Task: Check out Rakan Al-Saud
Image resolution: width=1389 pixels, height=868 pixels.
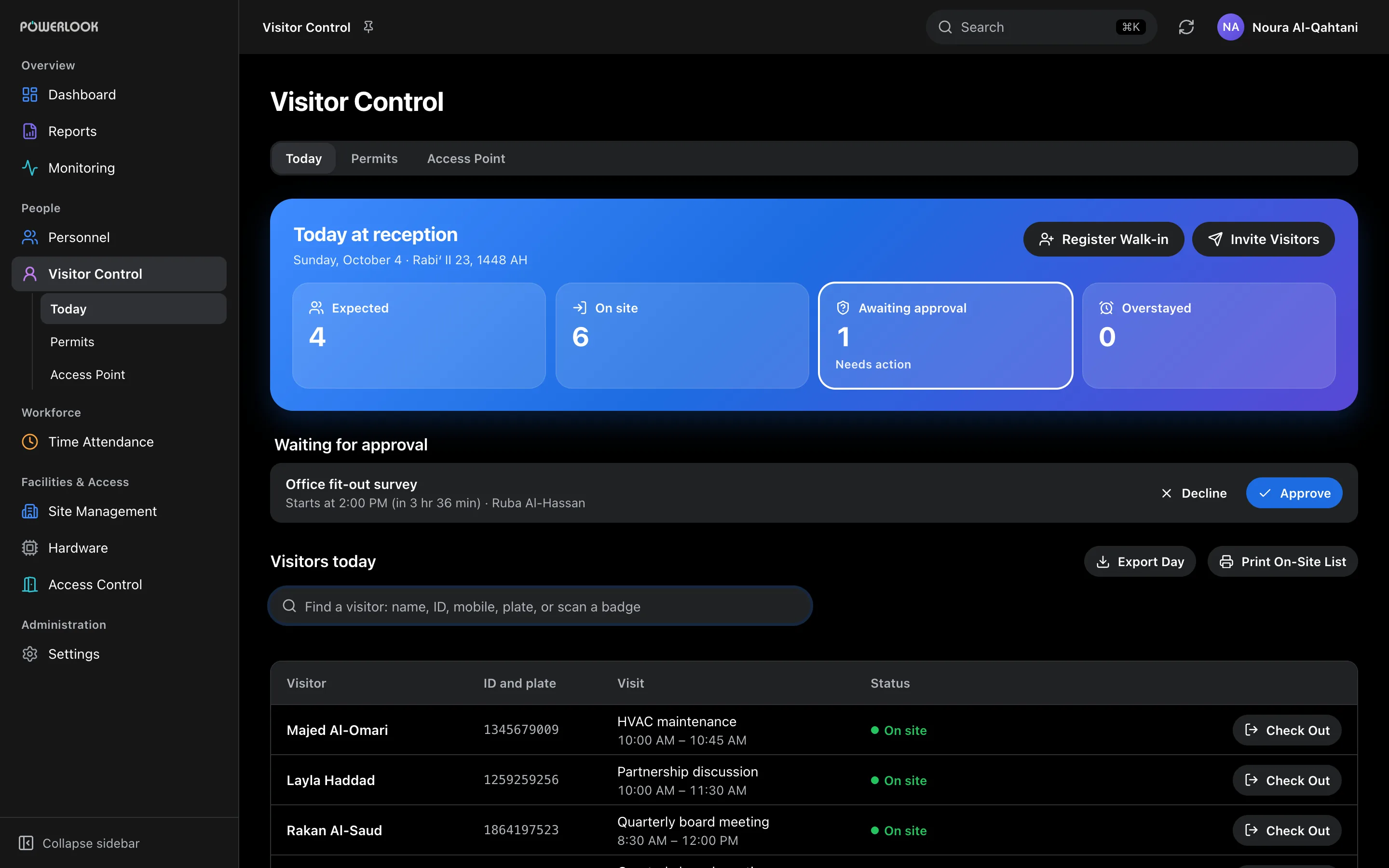Action: [1286, 830]
